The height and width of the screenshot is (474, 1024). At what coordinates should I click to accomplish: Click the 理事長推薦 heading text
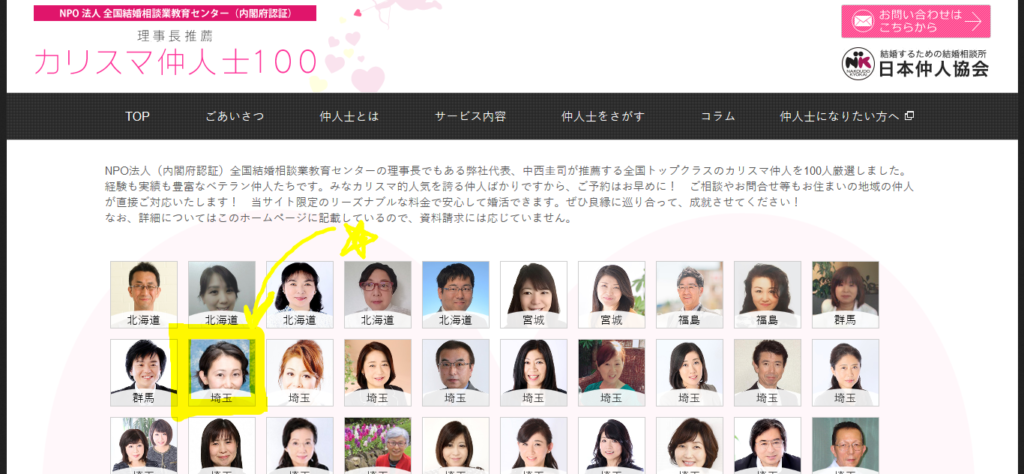tap(175, 35)
